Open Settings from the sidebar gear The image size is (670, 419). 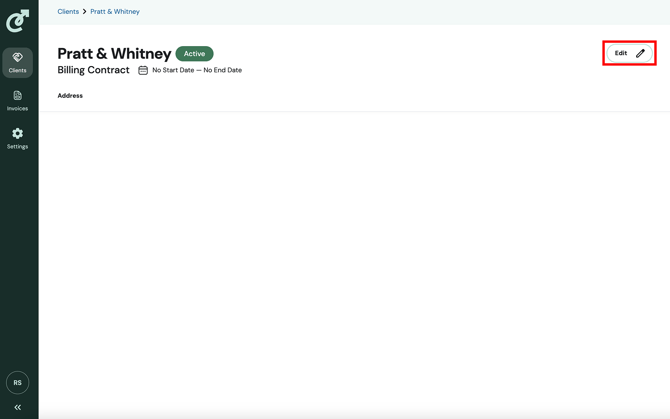pos(18,139)
